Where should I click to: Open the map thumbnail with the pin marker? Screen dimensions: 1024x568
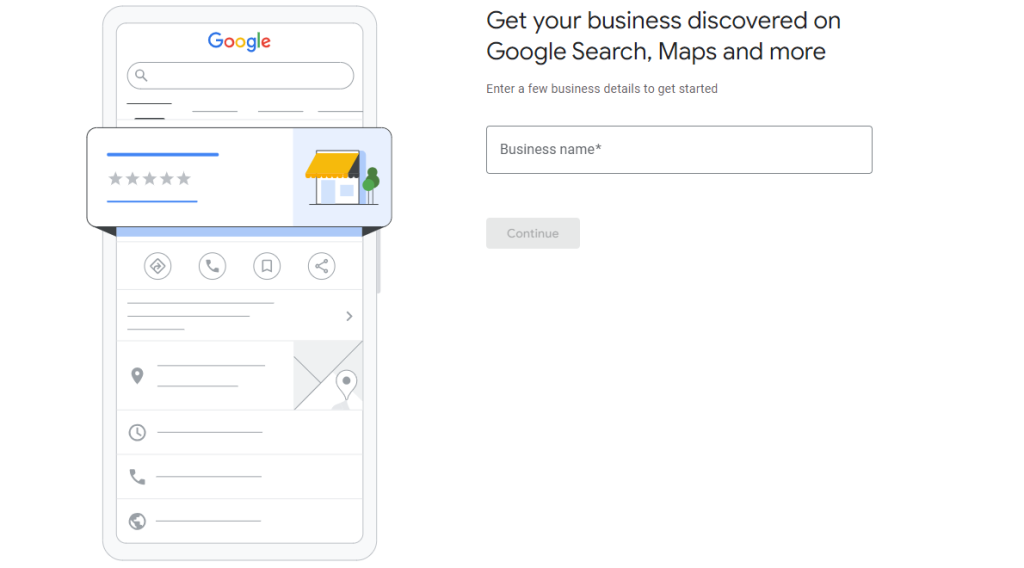328,375
